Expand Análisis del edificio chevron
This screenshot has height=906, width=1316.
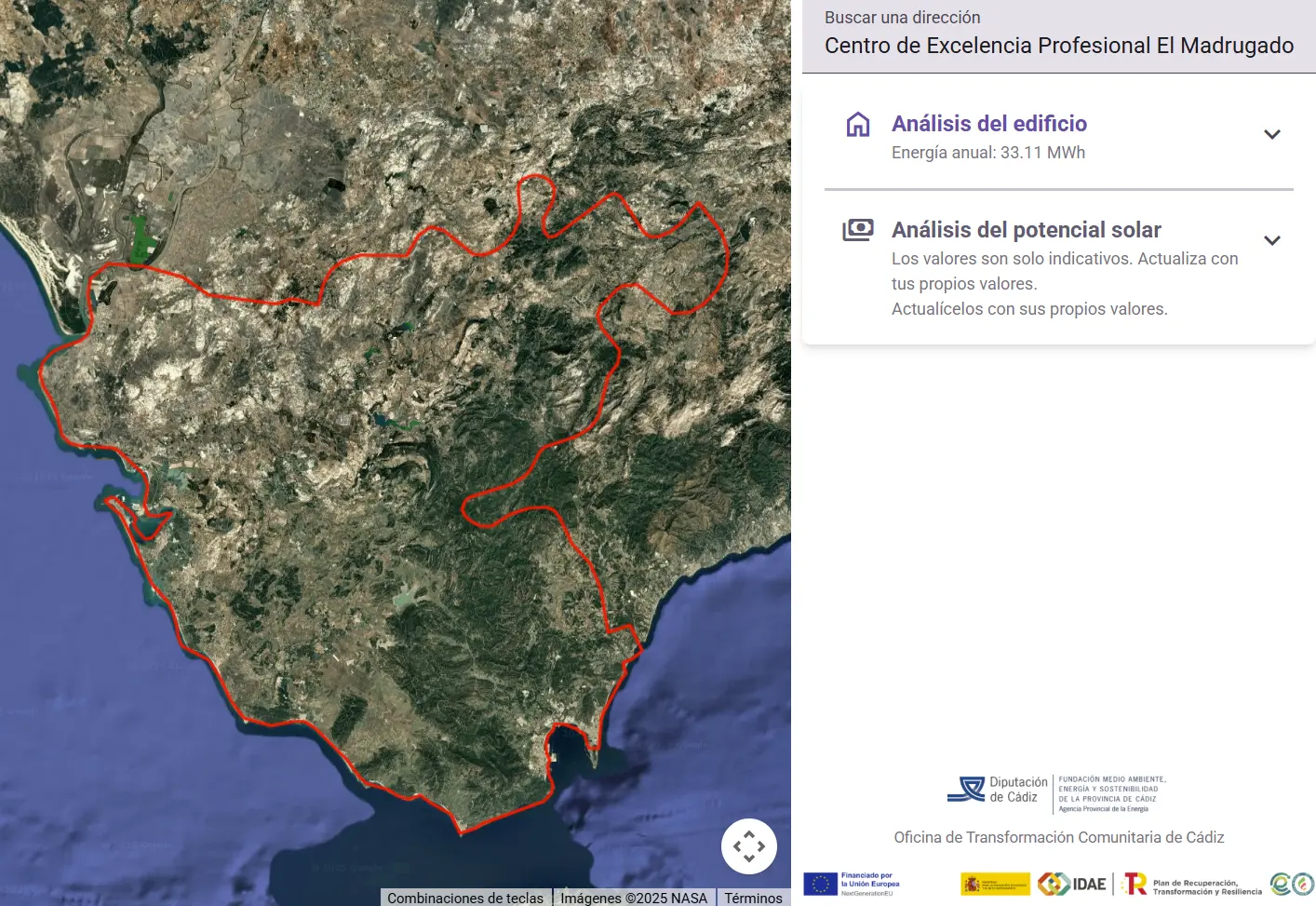pyautogui.click(x=1271, y=135)
